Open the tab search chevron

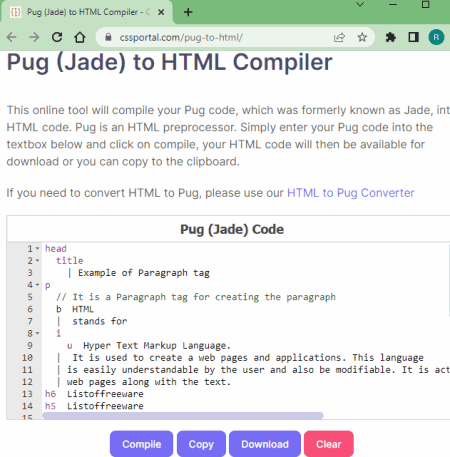click(360, 5)
